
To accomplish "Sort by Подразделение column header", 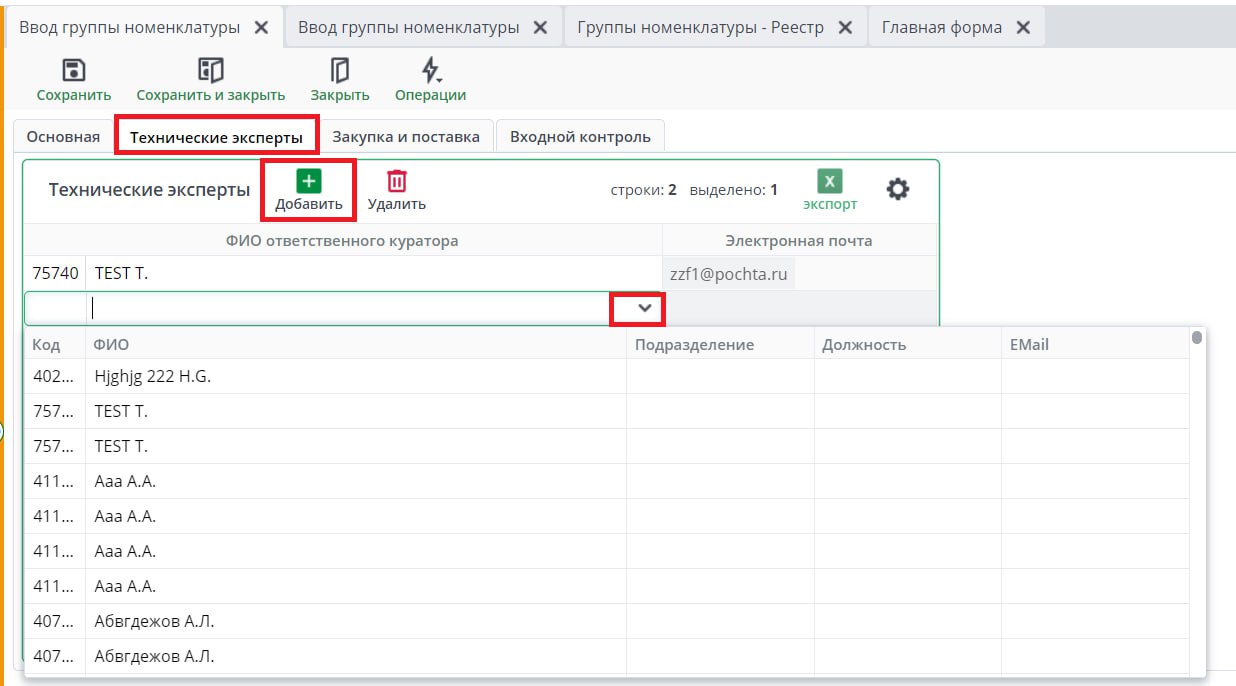I will tap(693, 345).
